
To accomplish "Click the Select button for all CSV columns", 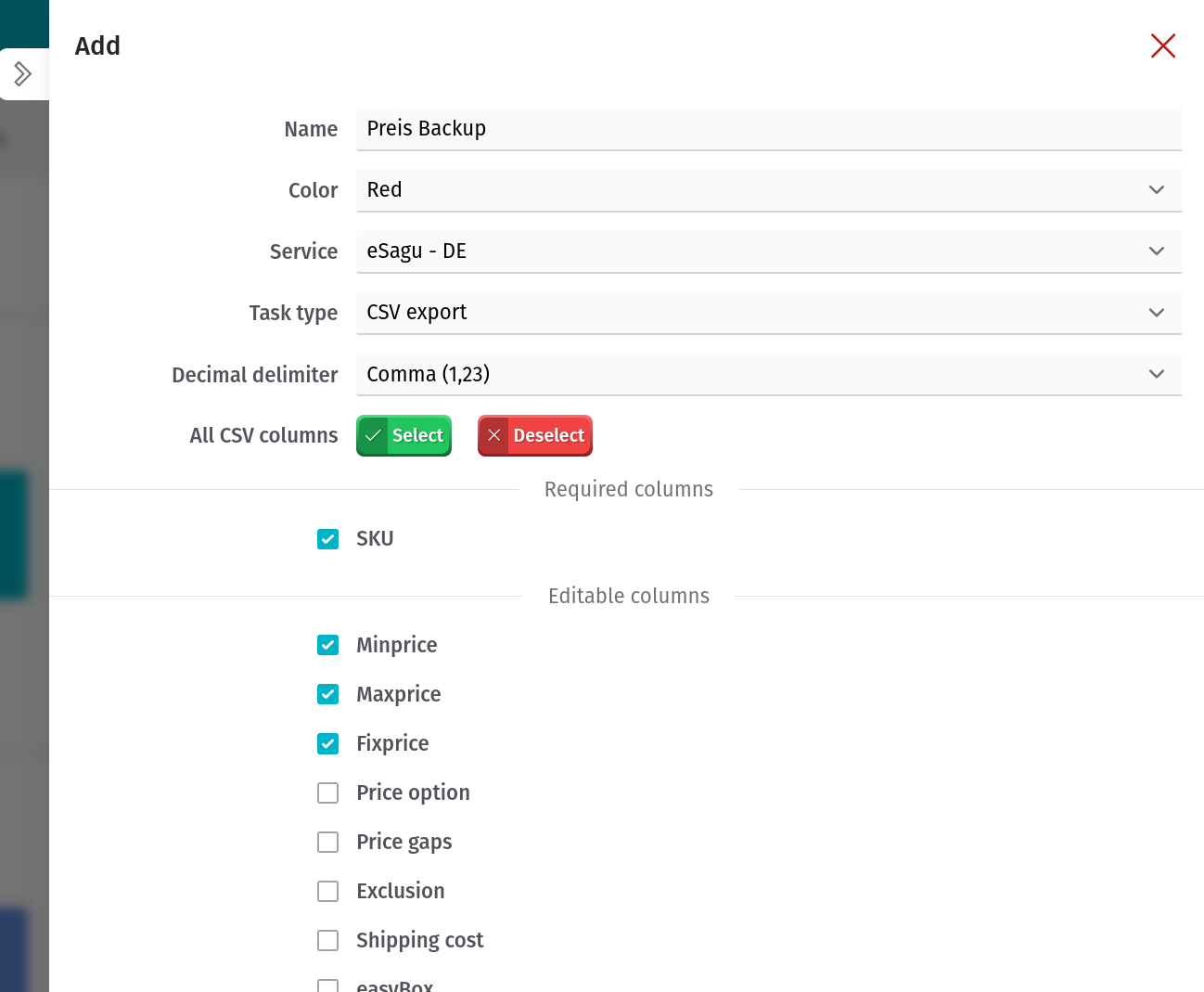I will (x=403, y=435).
